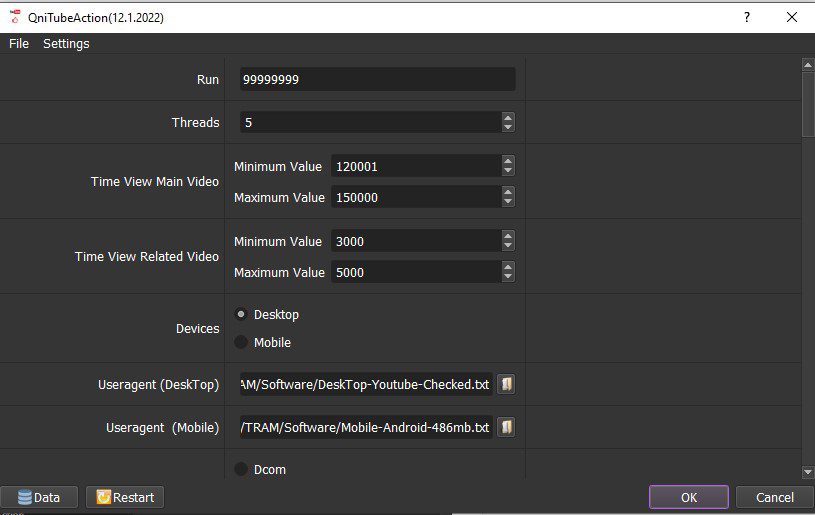Click the Run input field
The width and height of the screenshot is (815, 515).
click(x=377, y=80)
